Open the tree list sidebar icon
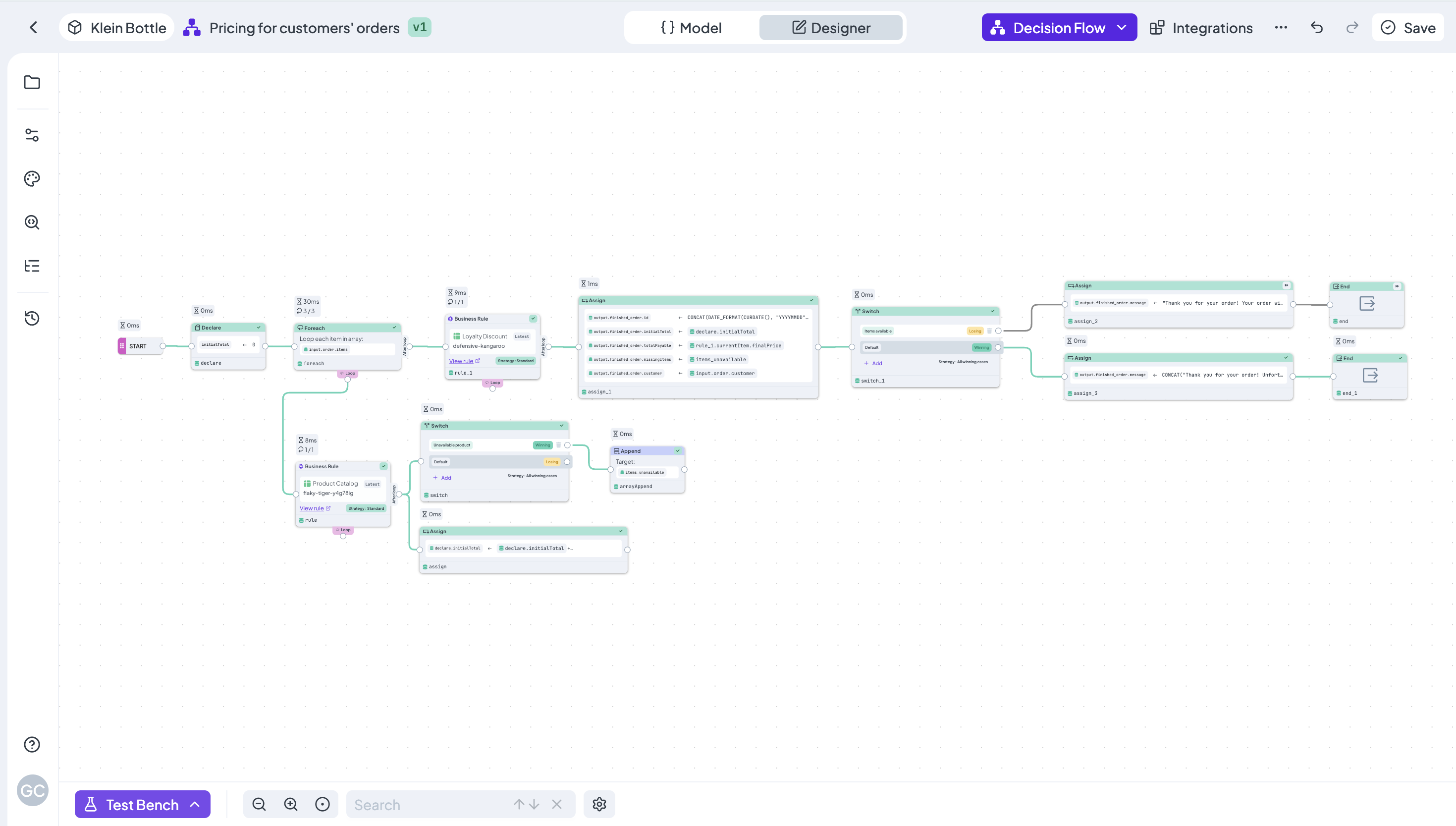 [32, 266]
